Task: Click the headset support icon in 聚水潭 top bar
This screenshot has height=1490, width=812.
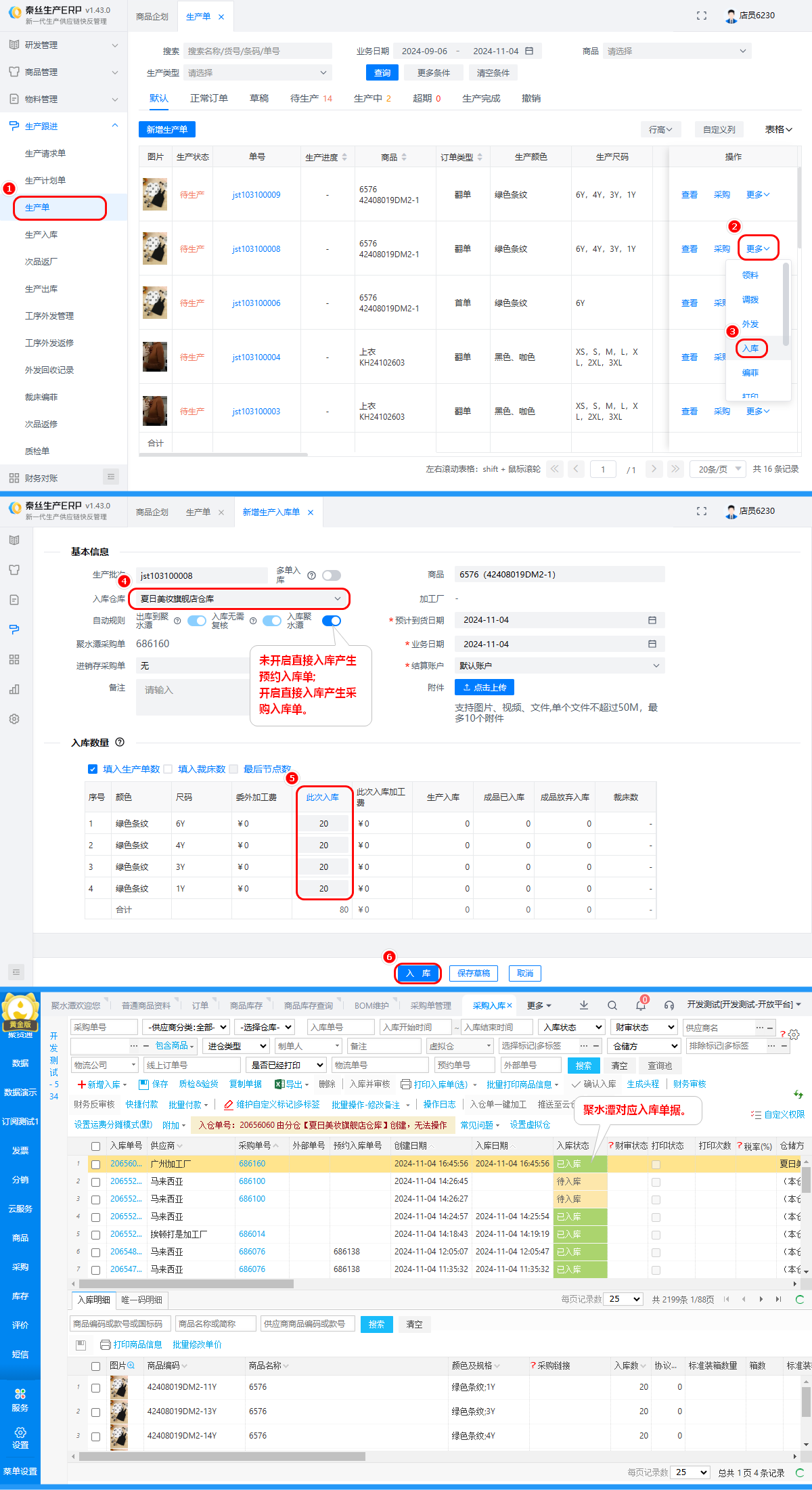Action: pos(669,1005)
